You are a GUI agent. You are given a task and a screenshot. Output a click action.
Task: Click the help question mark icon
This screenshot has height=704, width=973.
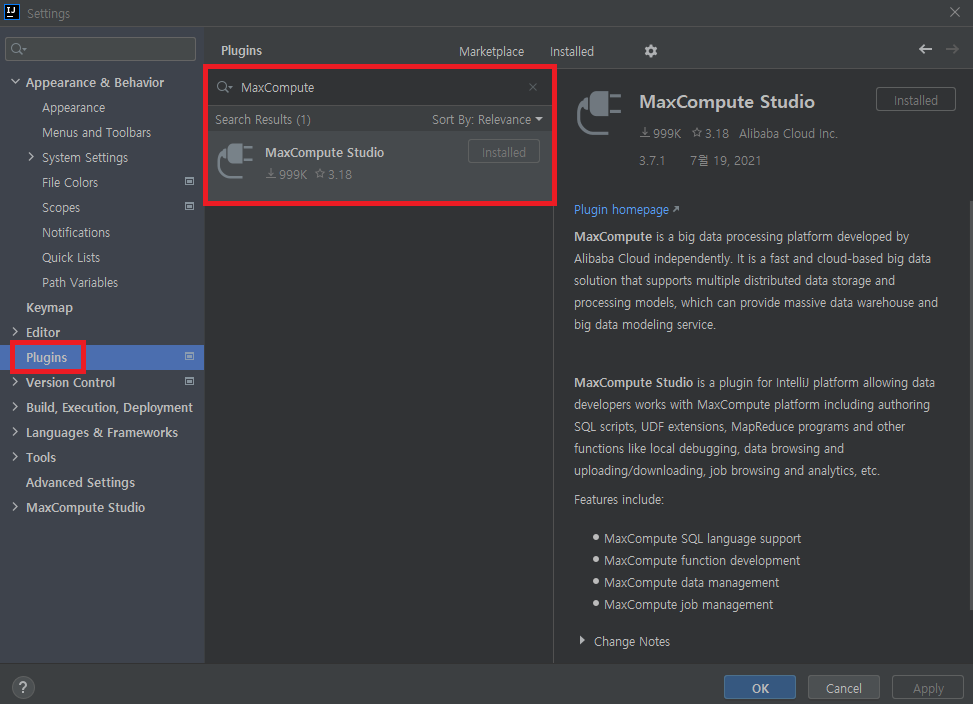[x=23, y=688]
